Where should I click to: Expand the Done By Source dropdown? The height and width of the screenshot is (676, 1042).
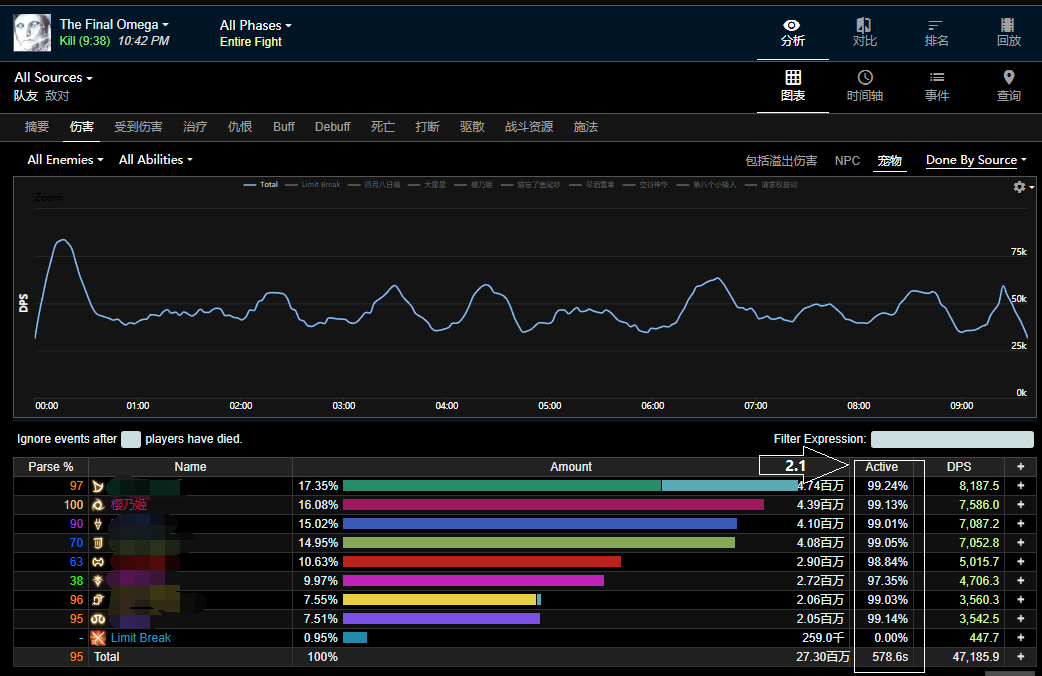[x=976, y=160]
